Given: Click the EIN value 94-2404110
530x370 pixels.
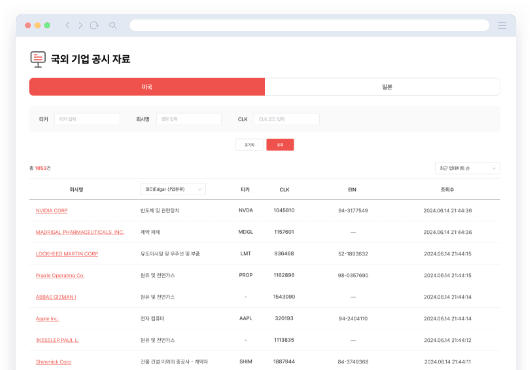Looking at the screenshot, I should tap(353, 319).
